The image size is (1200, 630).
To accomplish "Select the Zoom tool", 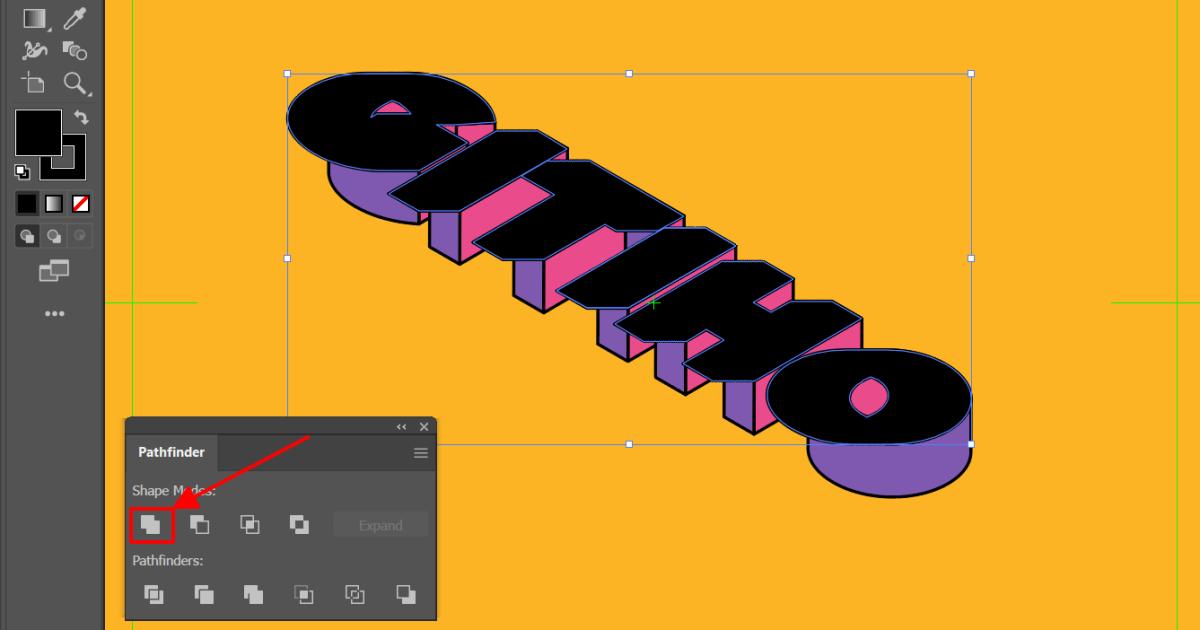I will click(x=75, y=83).
